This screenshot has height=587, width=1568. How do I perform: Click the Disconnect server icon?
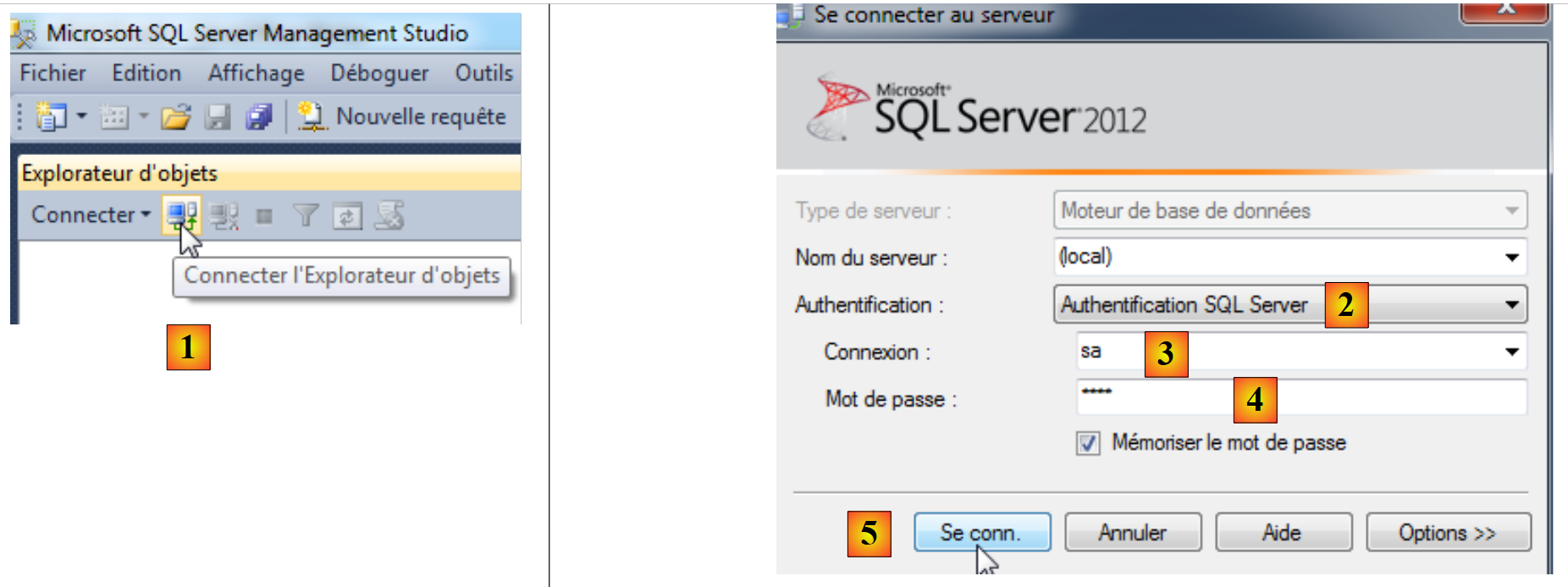(224, 217)
